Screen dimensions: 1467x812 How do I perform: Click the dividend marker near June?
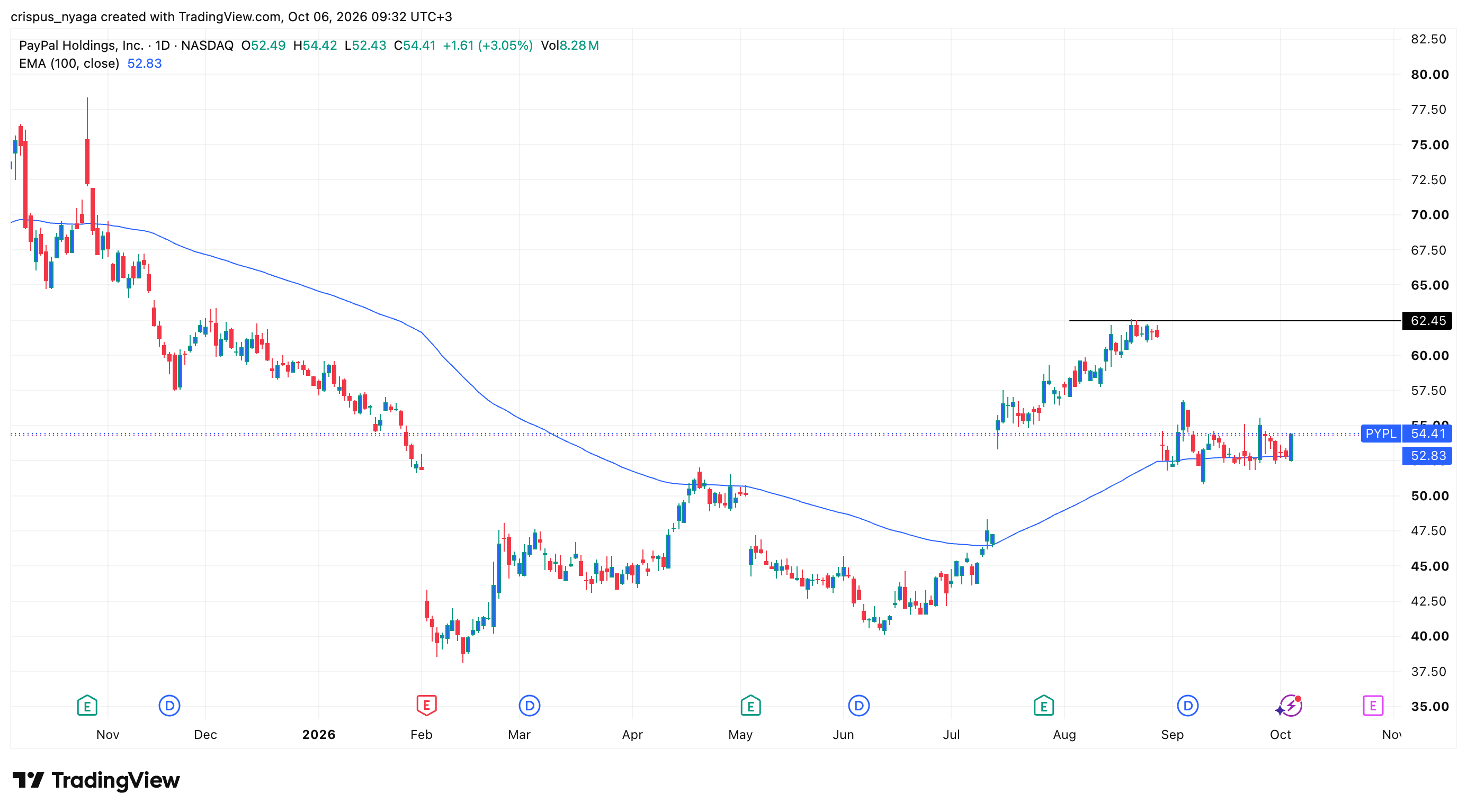[x=858, y=706]
